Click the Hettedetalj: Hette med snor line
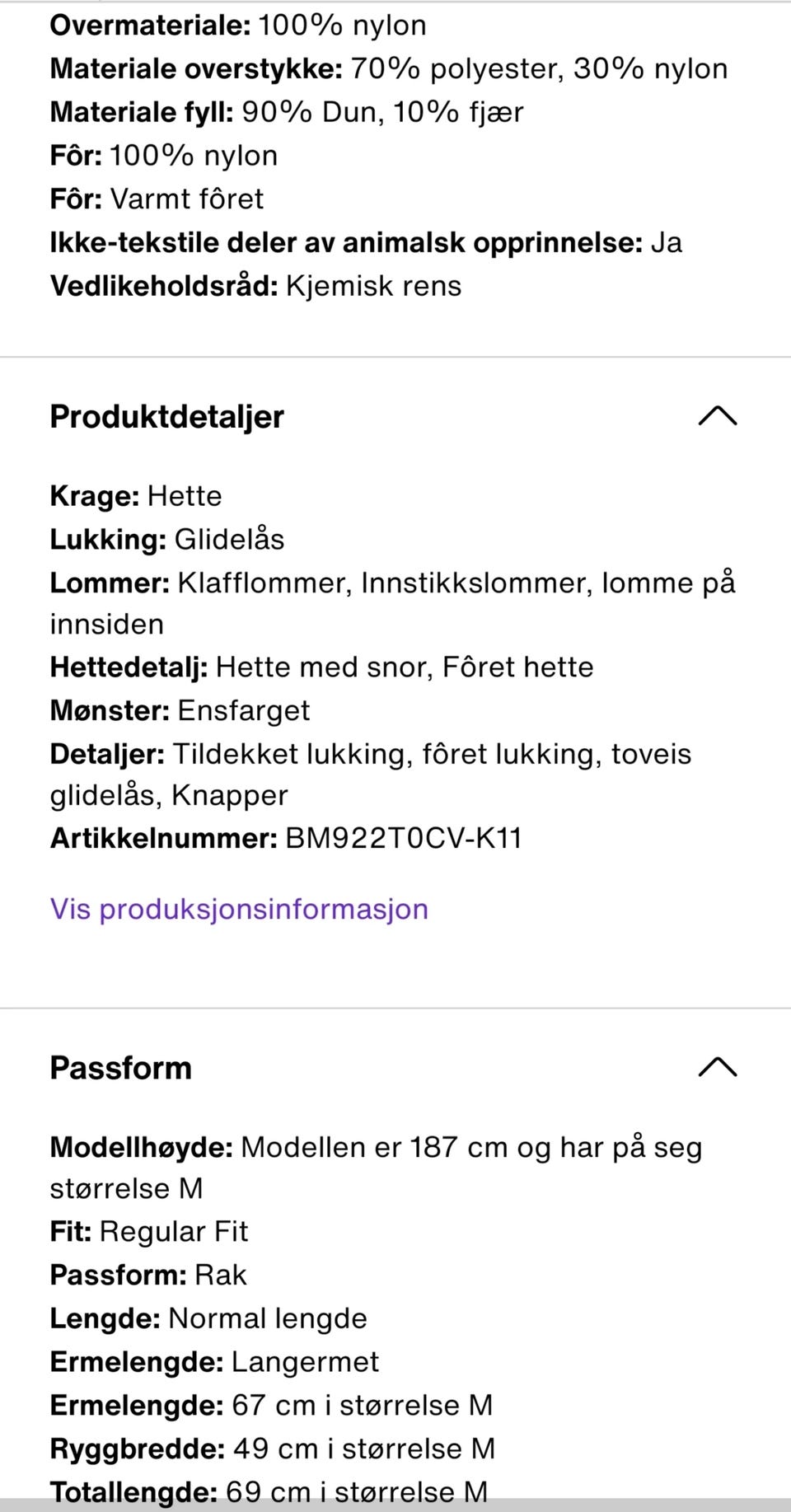This screenshot has height=1512, width=791. click(x=321, y=667)
